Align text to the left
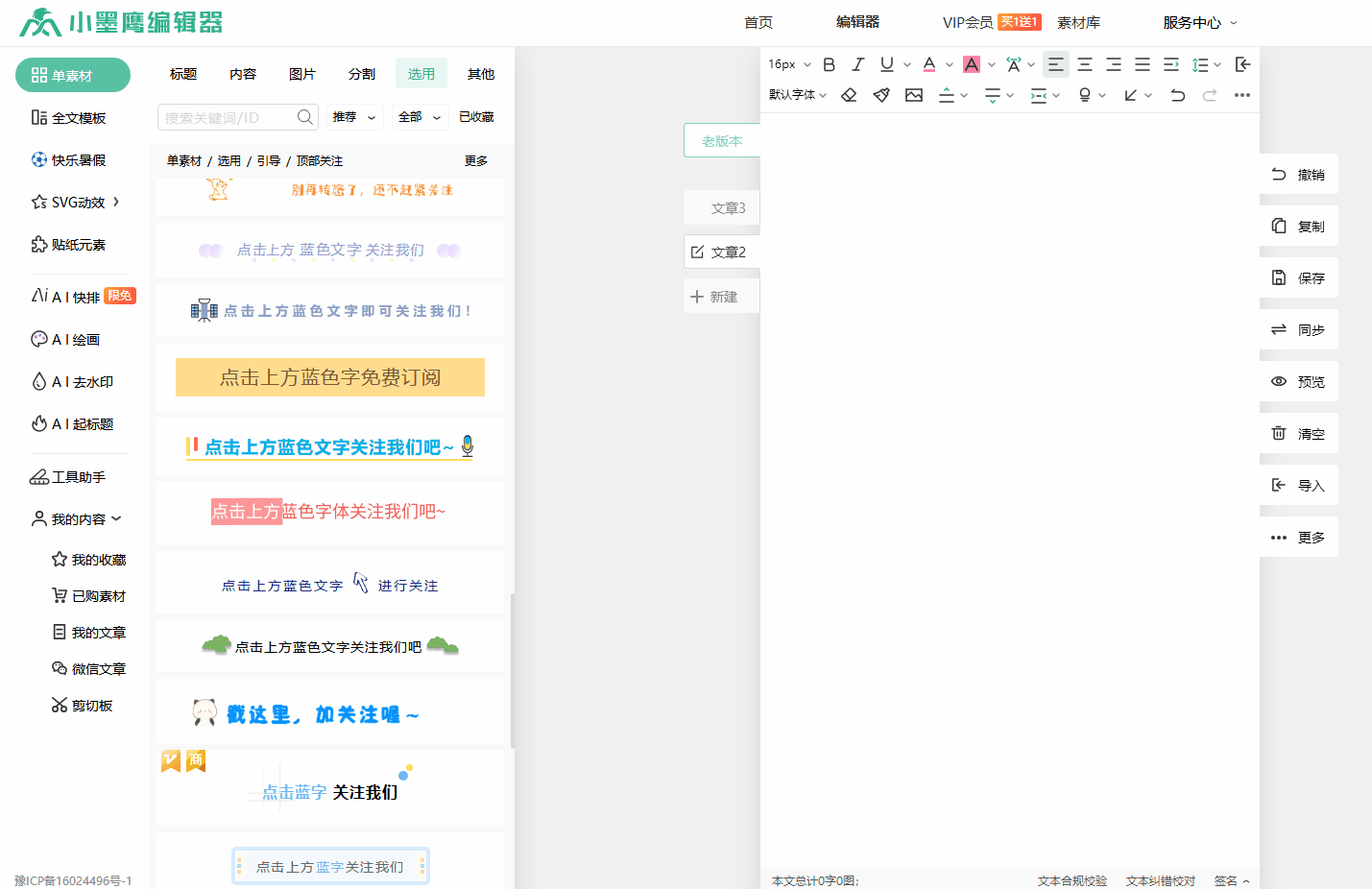This screenshot has width=1372, height=889. pos(1056,64)
